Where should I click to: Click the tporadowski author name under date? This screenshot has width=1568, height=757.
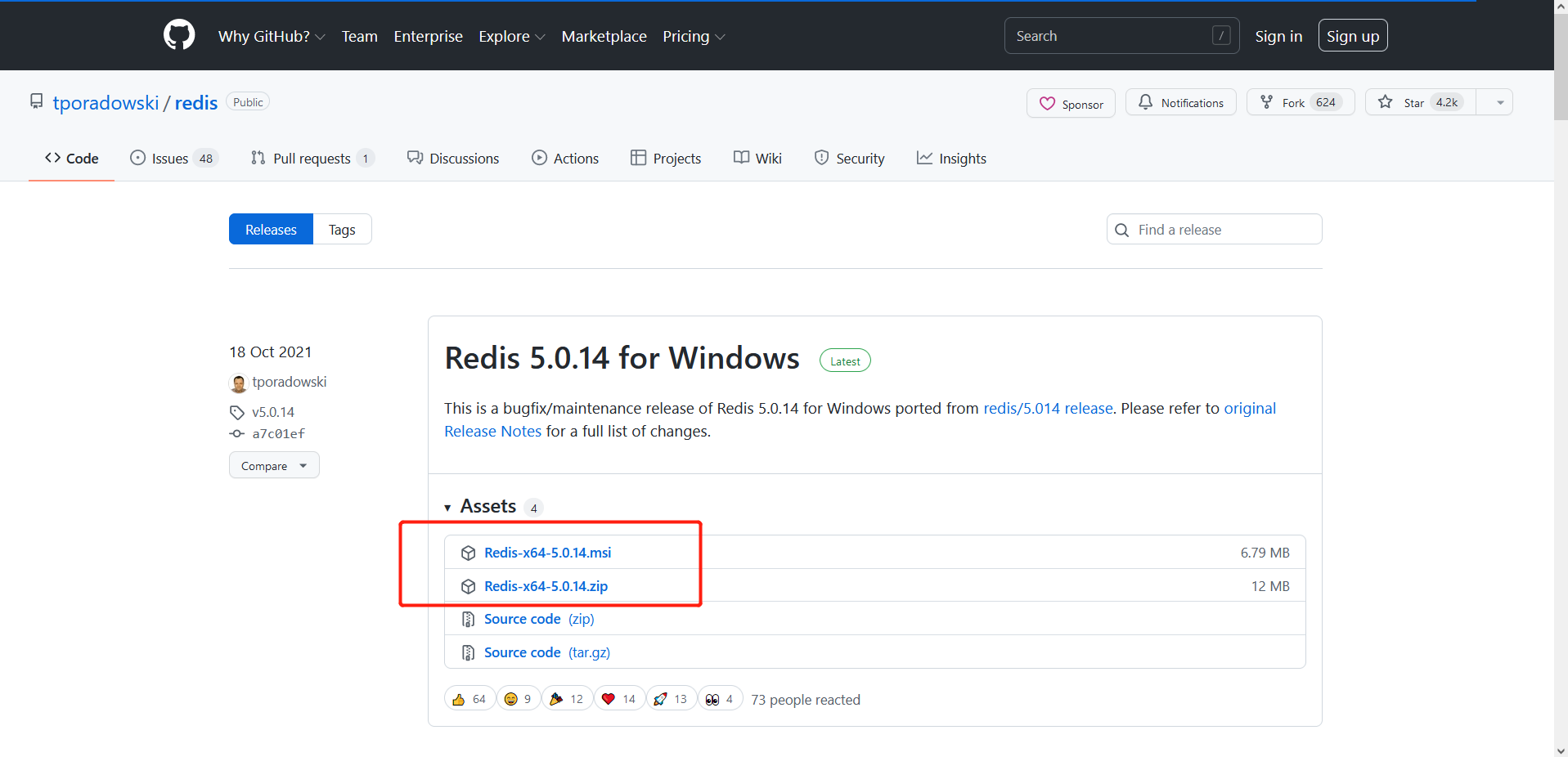click(290, 382)
